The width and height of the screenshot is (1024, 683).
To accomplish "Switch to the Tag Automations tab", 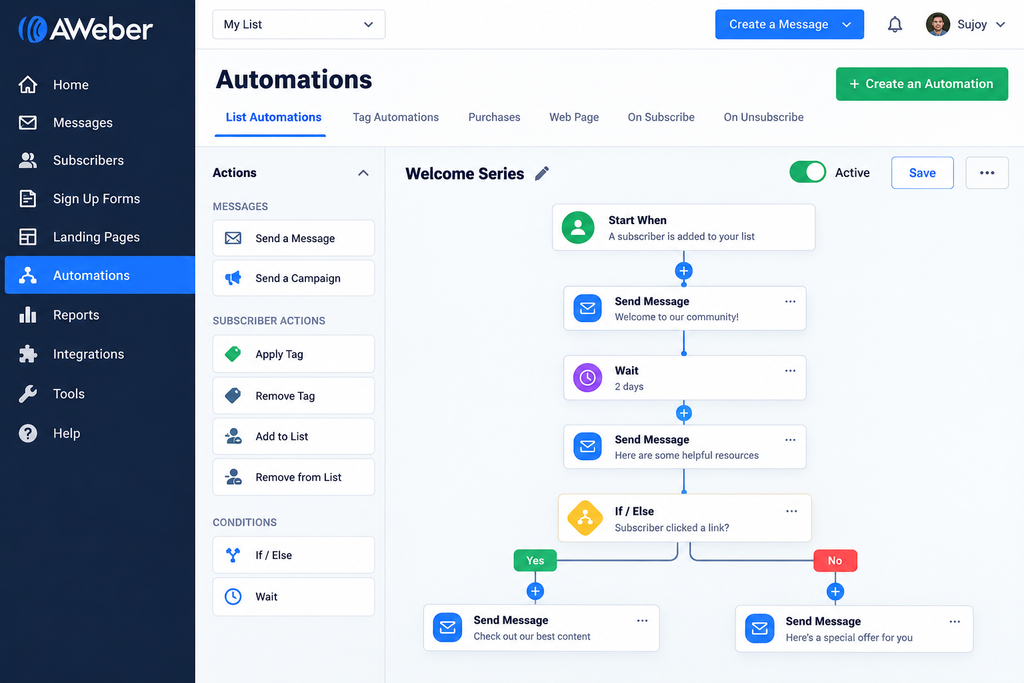I will tap(396, 118).
